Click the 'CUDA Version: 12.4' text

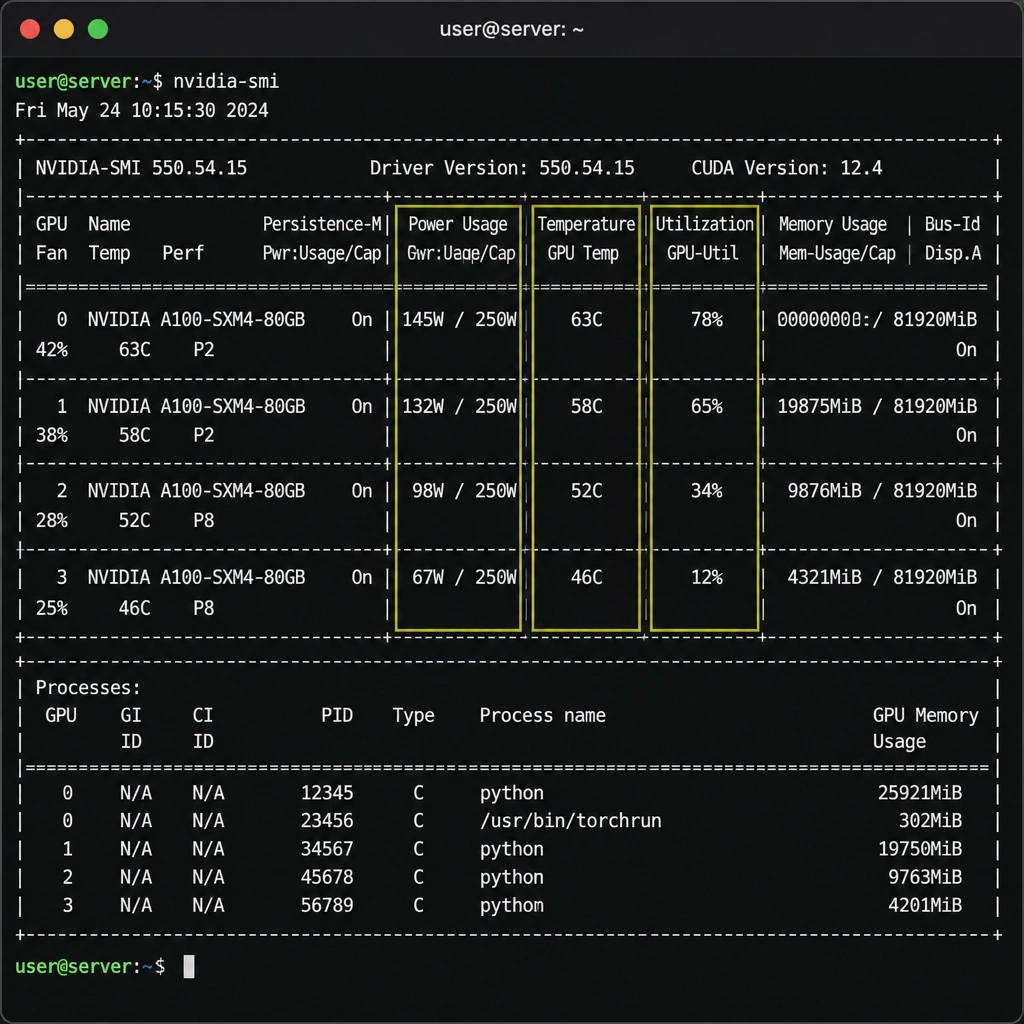(x=787, y=168)
